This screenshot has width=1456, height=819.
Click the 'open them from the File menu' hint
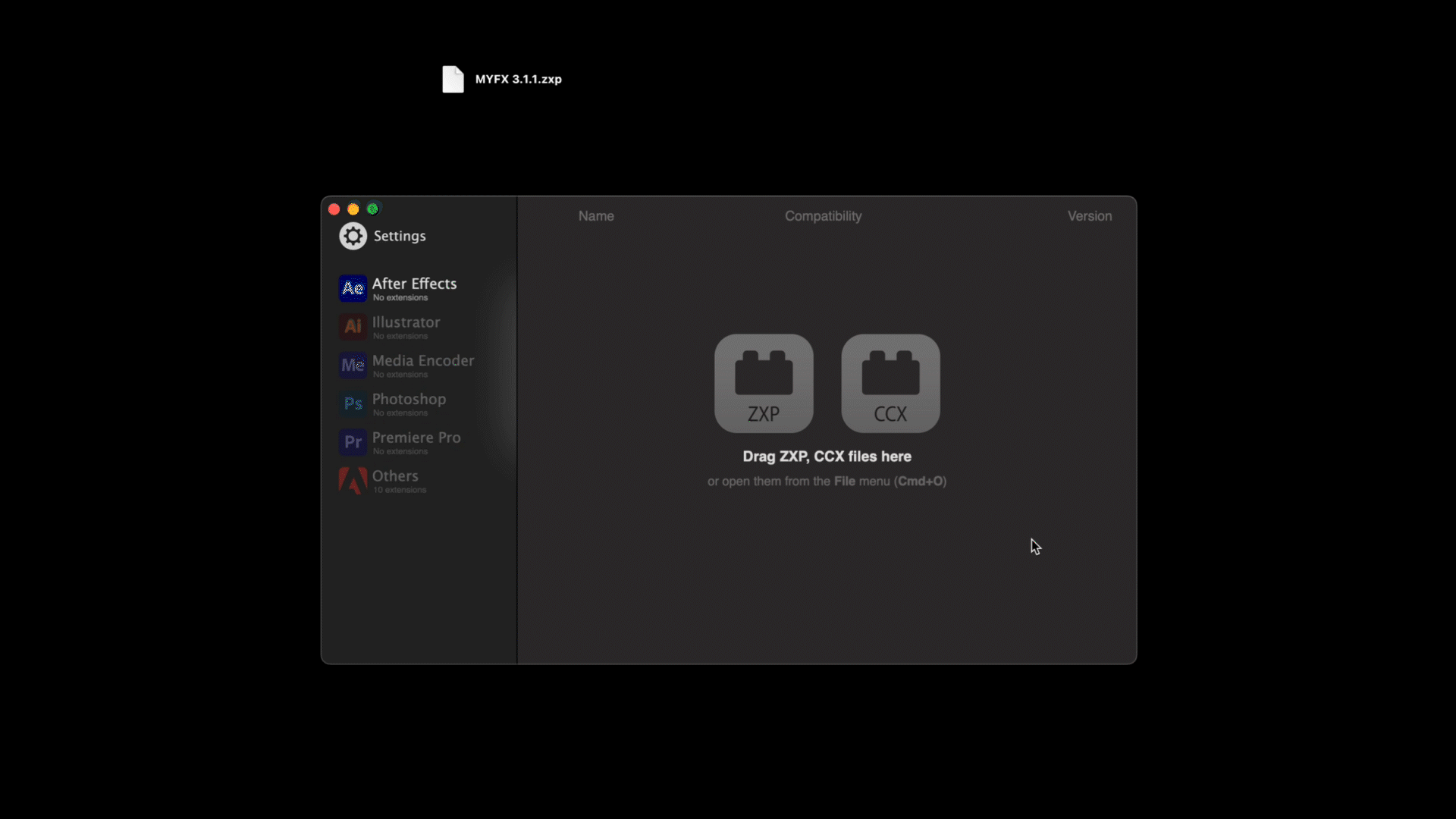point(827,482)
